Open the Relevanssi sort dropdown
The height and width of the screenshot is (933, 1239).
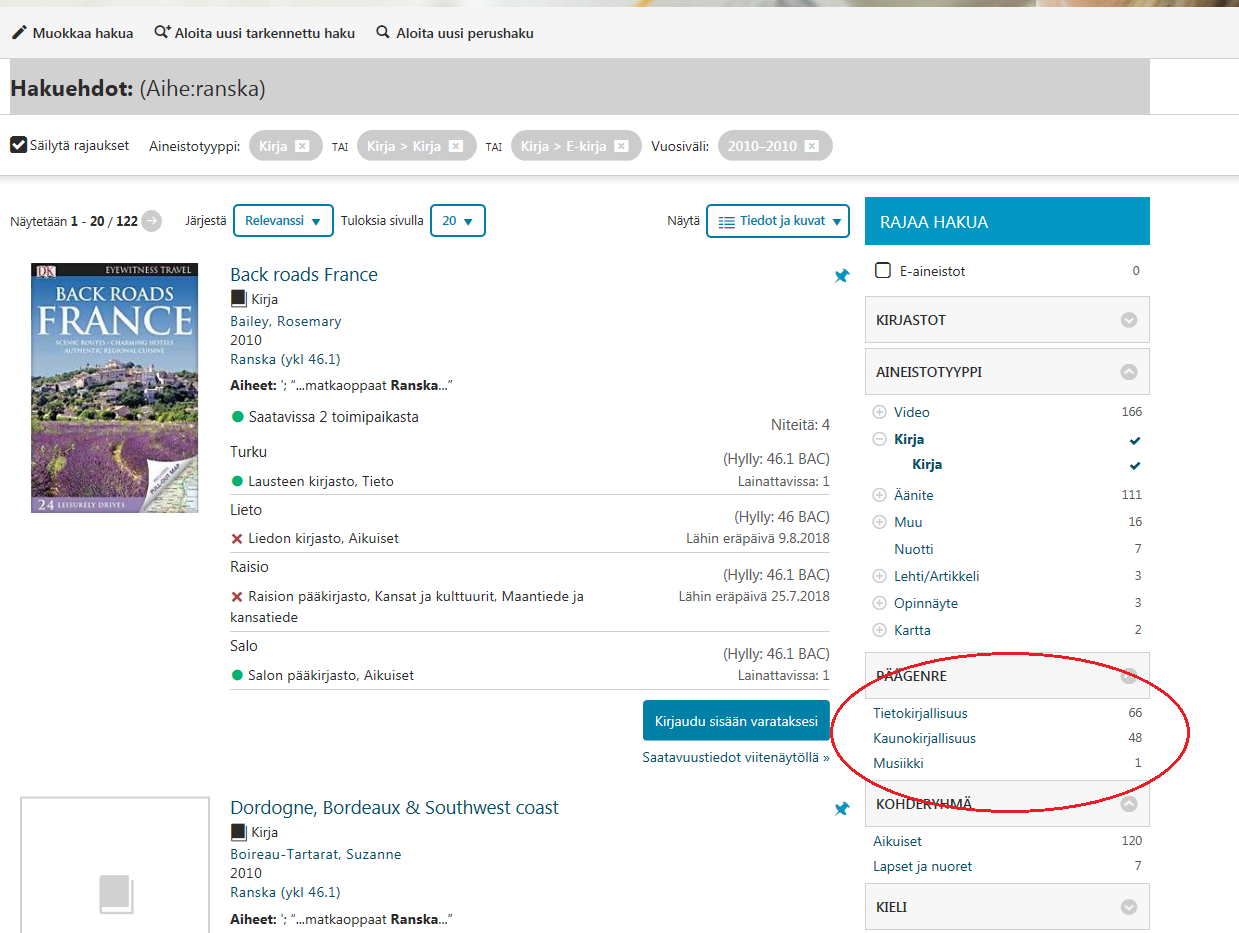click(283, 221)
